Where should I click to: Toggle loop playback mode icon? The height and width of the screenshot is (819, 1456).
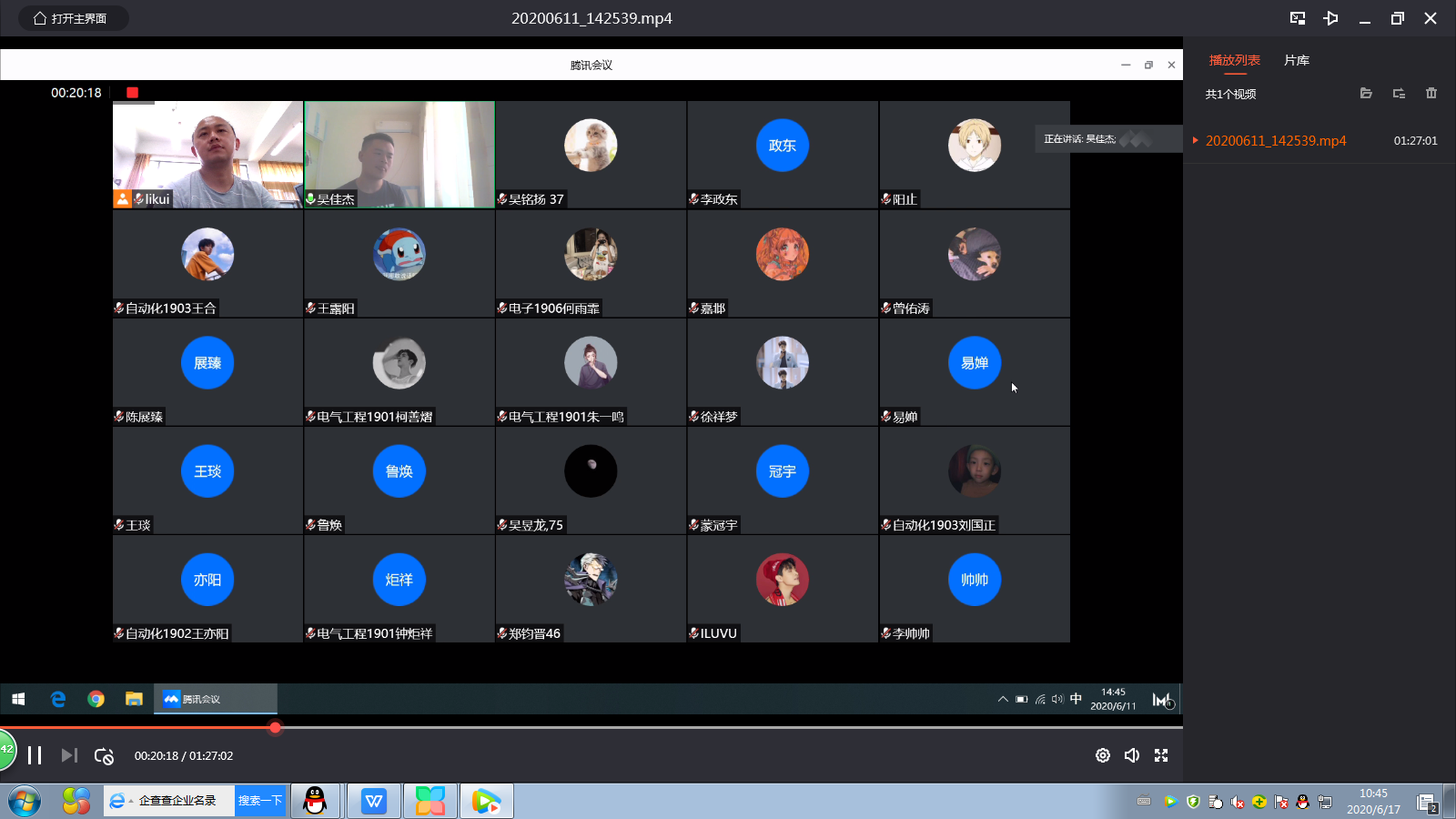coord(104,756)
